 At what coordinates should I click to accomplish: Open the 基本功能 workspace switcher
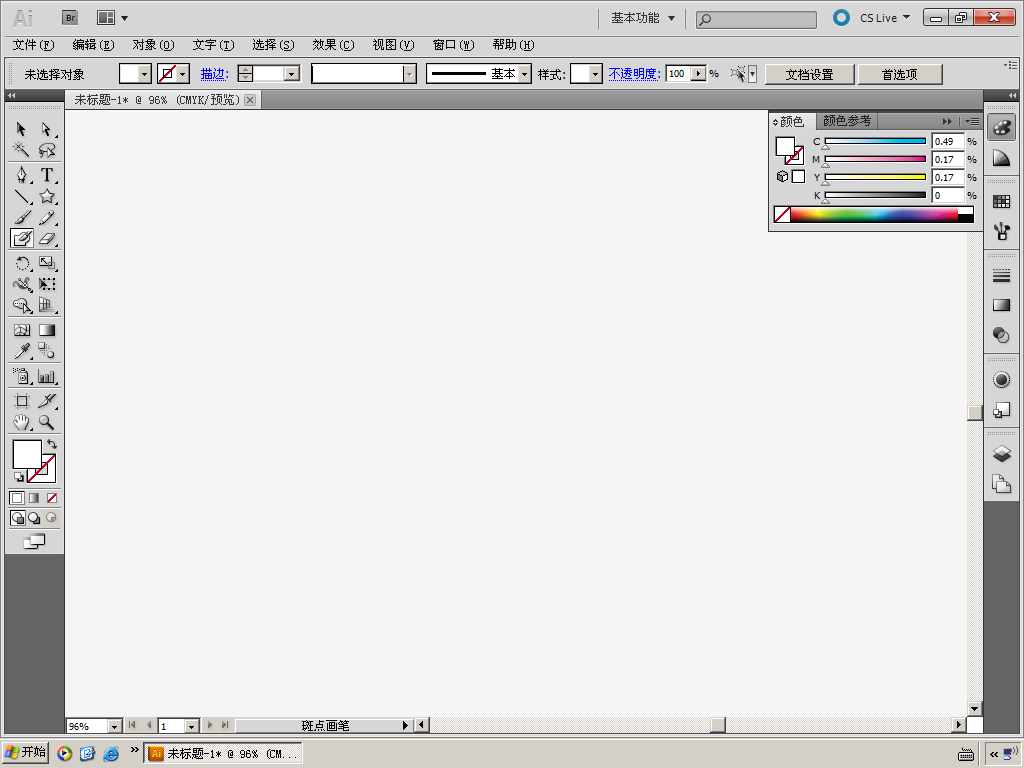coord(643,18)
